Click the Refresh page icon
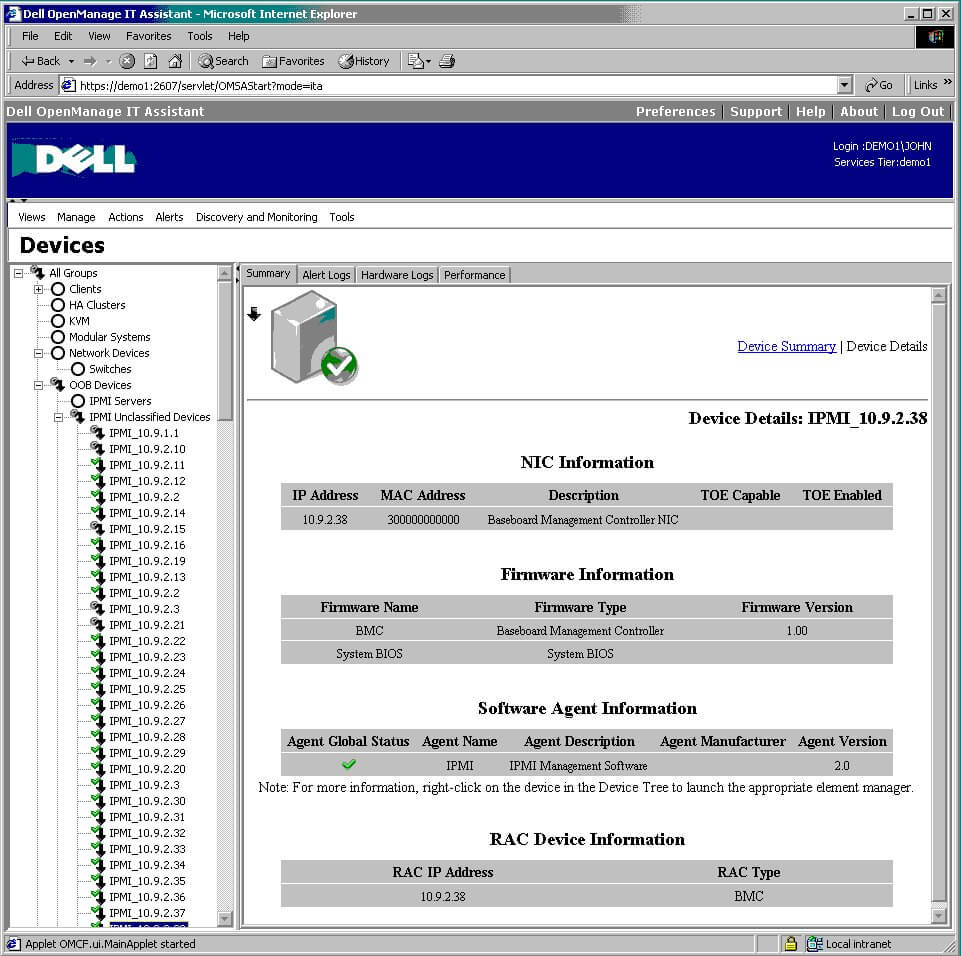The image size is (961, 956). tap(151, 61)
